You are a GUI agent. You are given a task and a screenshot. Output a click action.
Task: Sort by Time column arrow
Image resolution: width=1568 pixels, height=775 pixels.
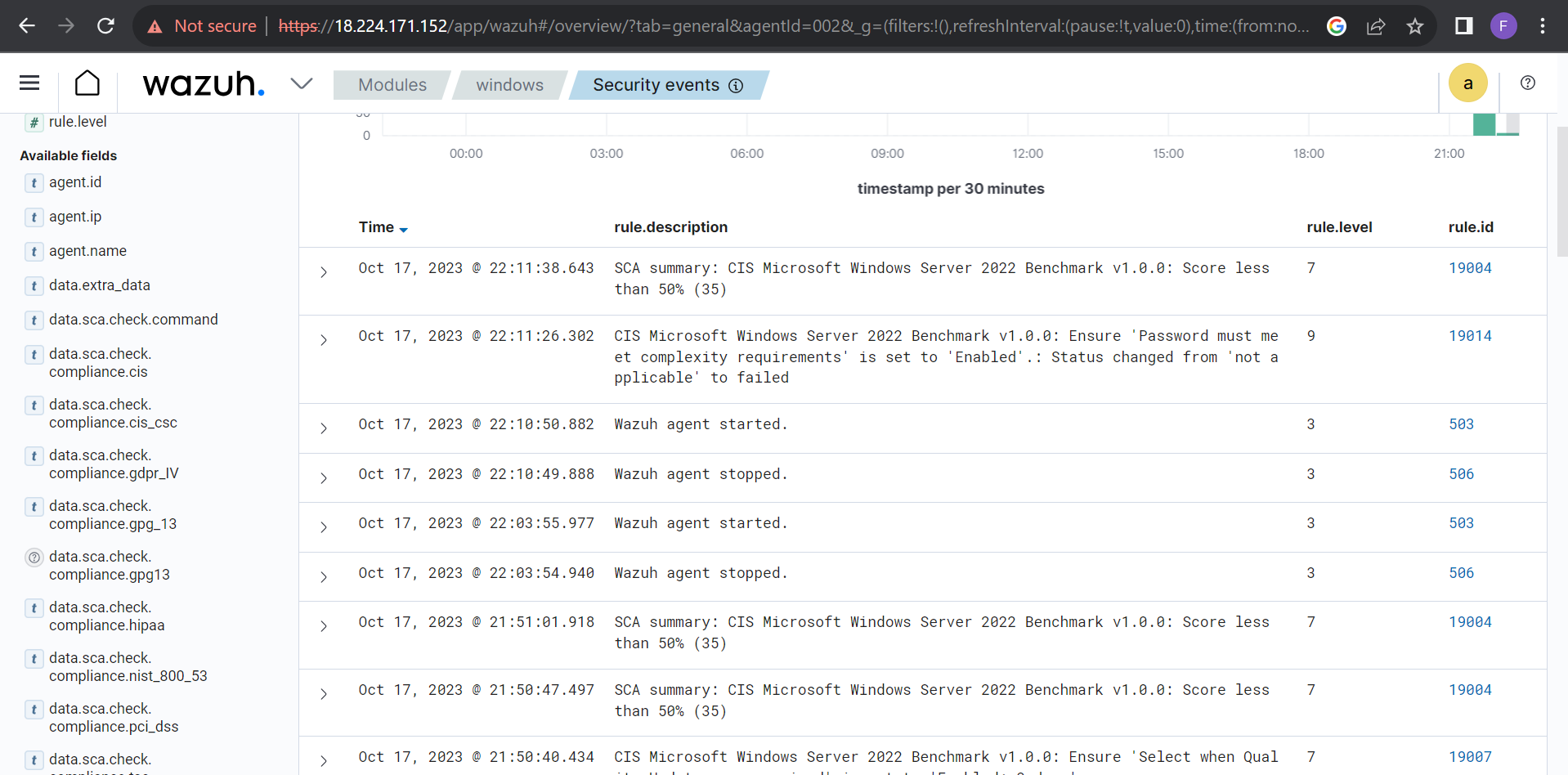click(x=404, y=230)
